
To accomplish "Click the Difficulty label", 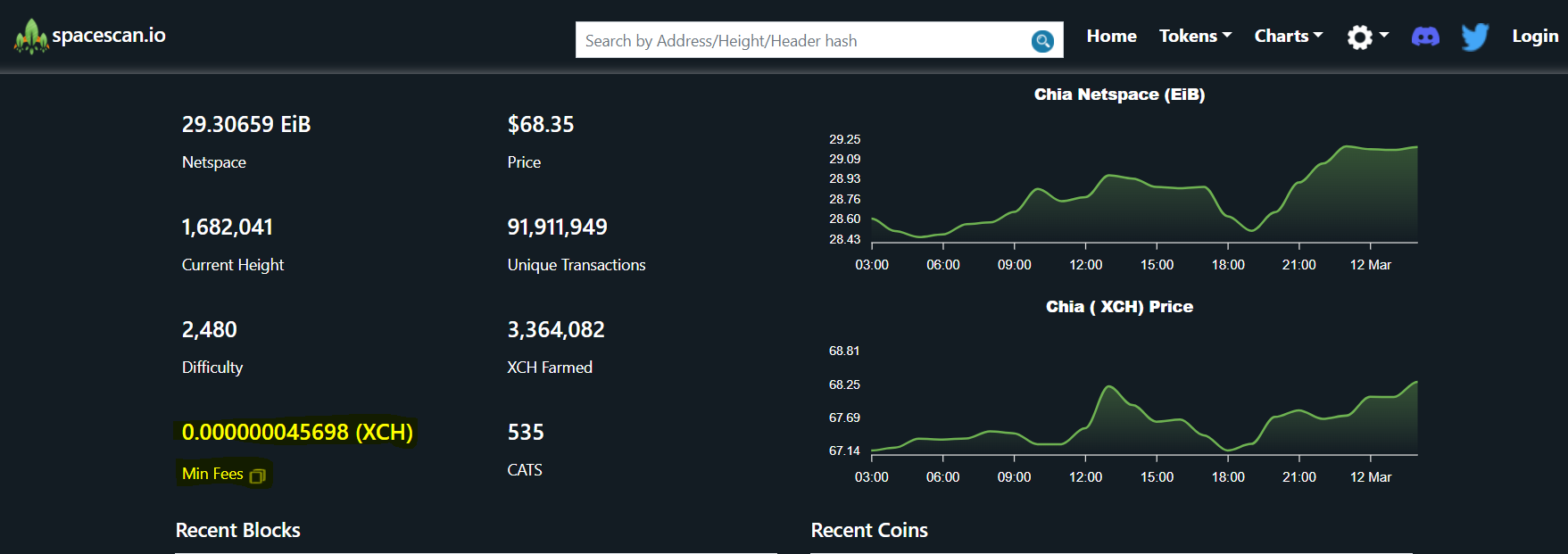I will (x=212, y=368).
